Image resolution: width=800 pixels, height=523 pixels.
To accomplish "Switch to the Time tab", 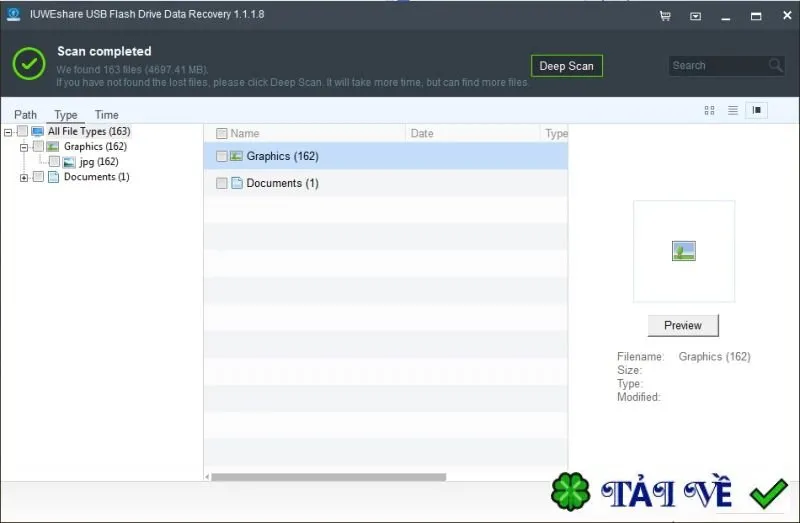I will [107, 115].
